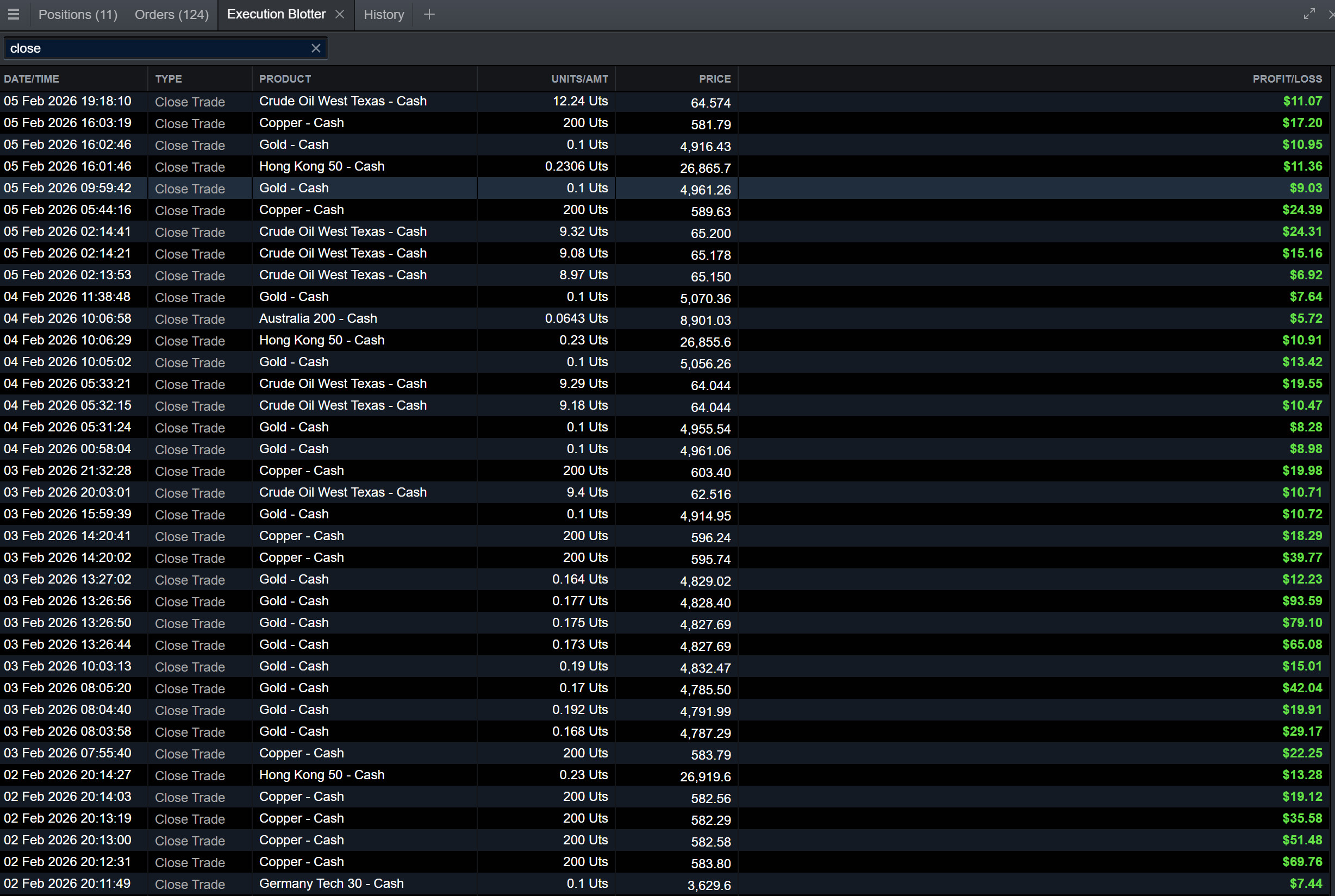1335x896 pixels.
Task: Clear the 'close' search filter text
Action: pyautogui.click(x=315, y=48)
